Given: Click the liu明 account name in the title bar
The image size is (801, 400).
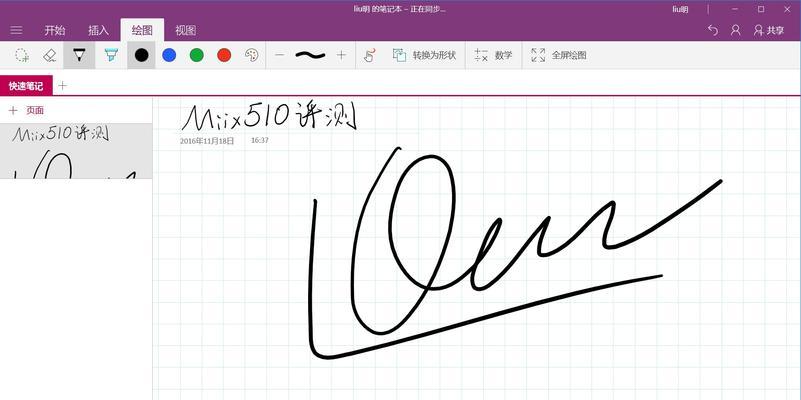Looking at the screenshot, I should coord(680,9).
